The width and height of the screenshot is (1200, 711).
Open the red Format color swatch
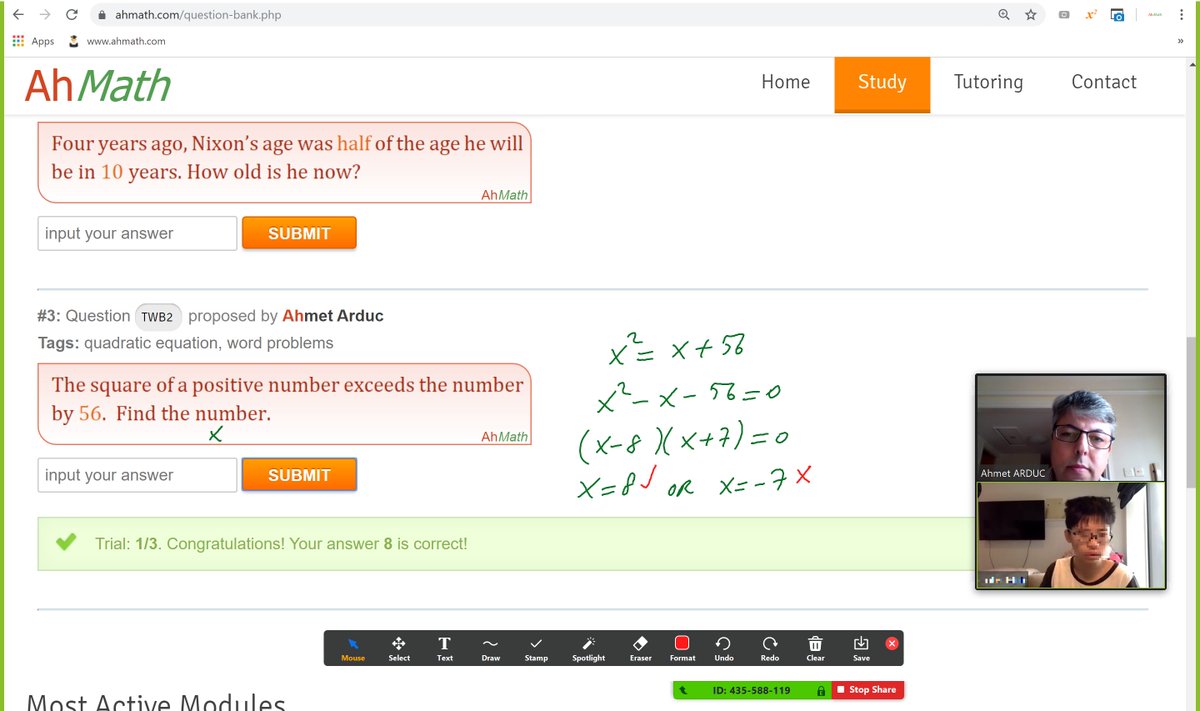coord(683,643)
